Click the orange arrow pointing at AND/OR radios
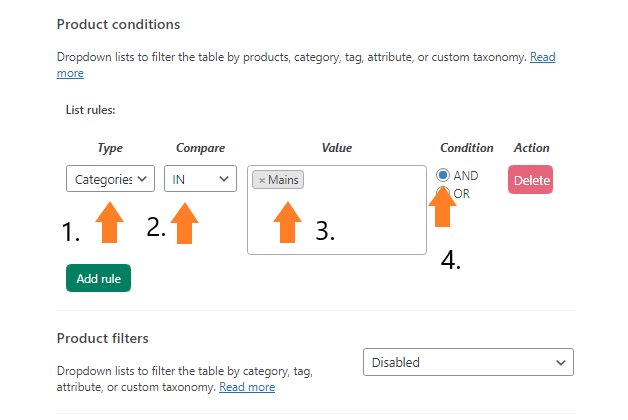The image size is (628, 420). pos(443,207)
